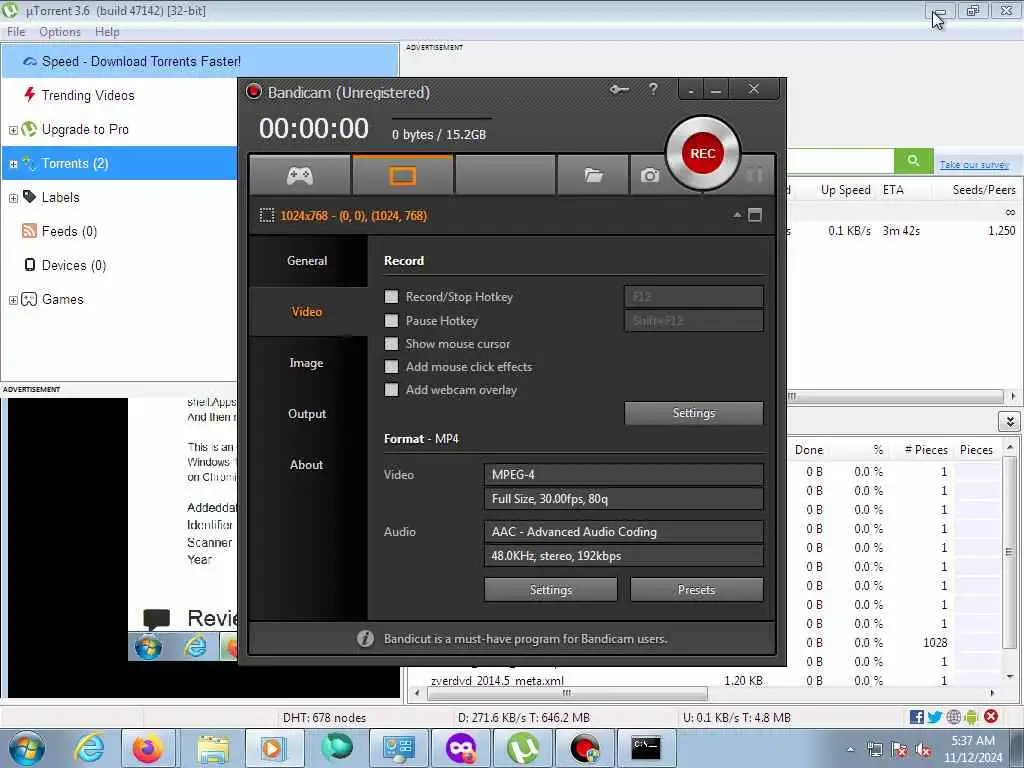
Task: Expand Upgrade to Pro tree node
Action: [13, 130]
